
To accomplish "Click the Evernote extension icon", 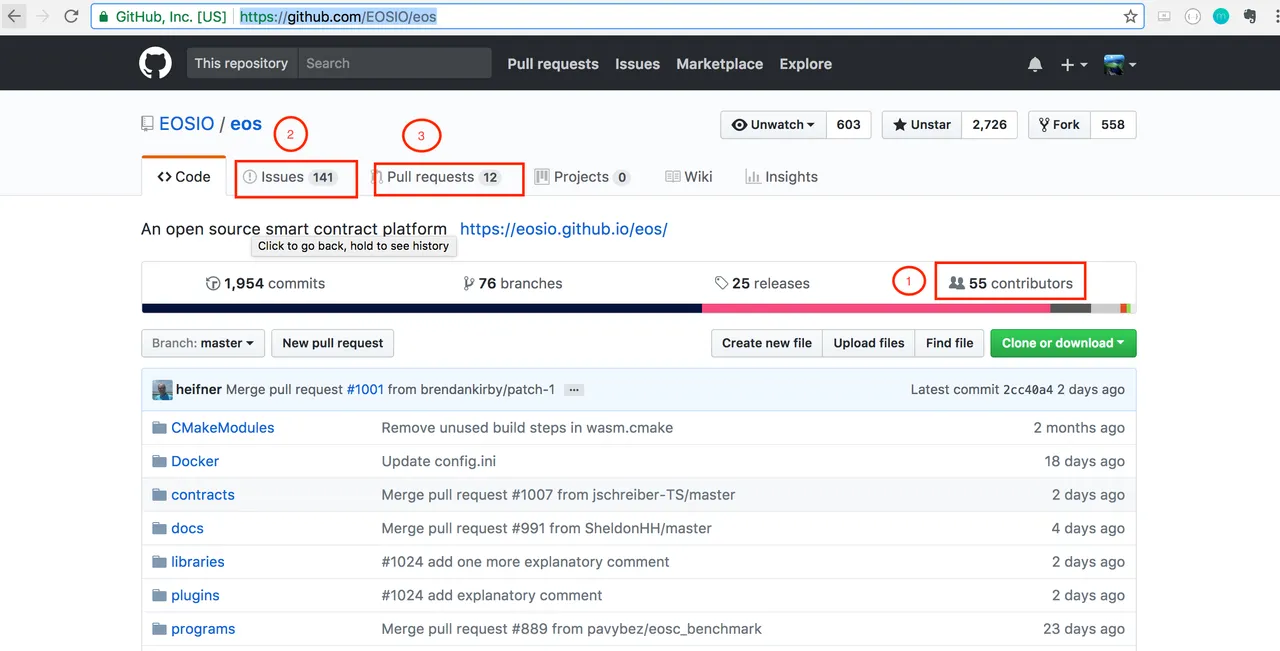I will pos(1249,16).
